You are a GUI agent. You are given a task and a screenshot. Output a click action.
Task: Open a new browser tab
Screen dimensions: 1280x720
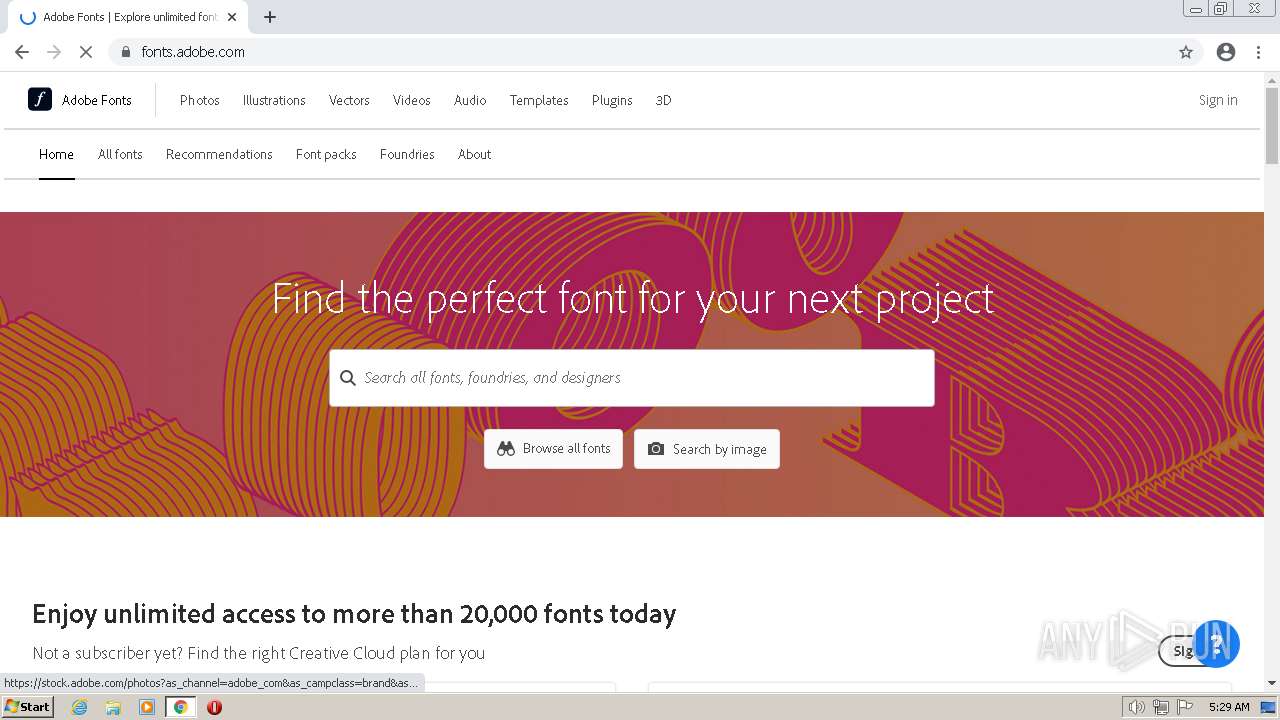click(x=270, y=17)
